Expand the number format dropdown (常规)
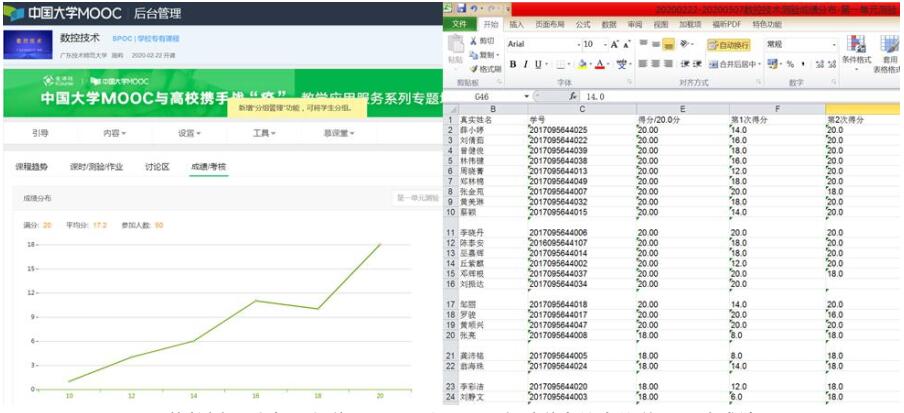The height and width of the screenshot is (413, 904). (833, 45)
